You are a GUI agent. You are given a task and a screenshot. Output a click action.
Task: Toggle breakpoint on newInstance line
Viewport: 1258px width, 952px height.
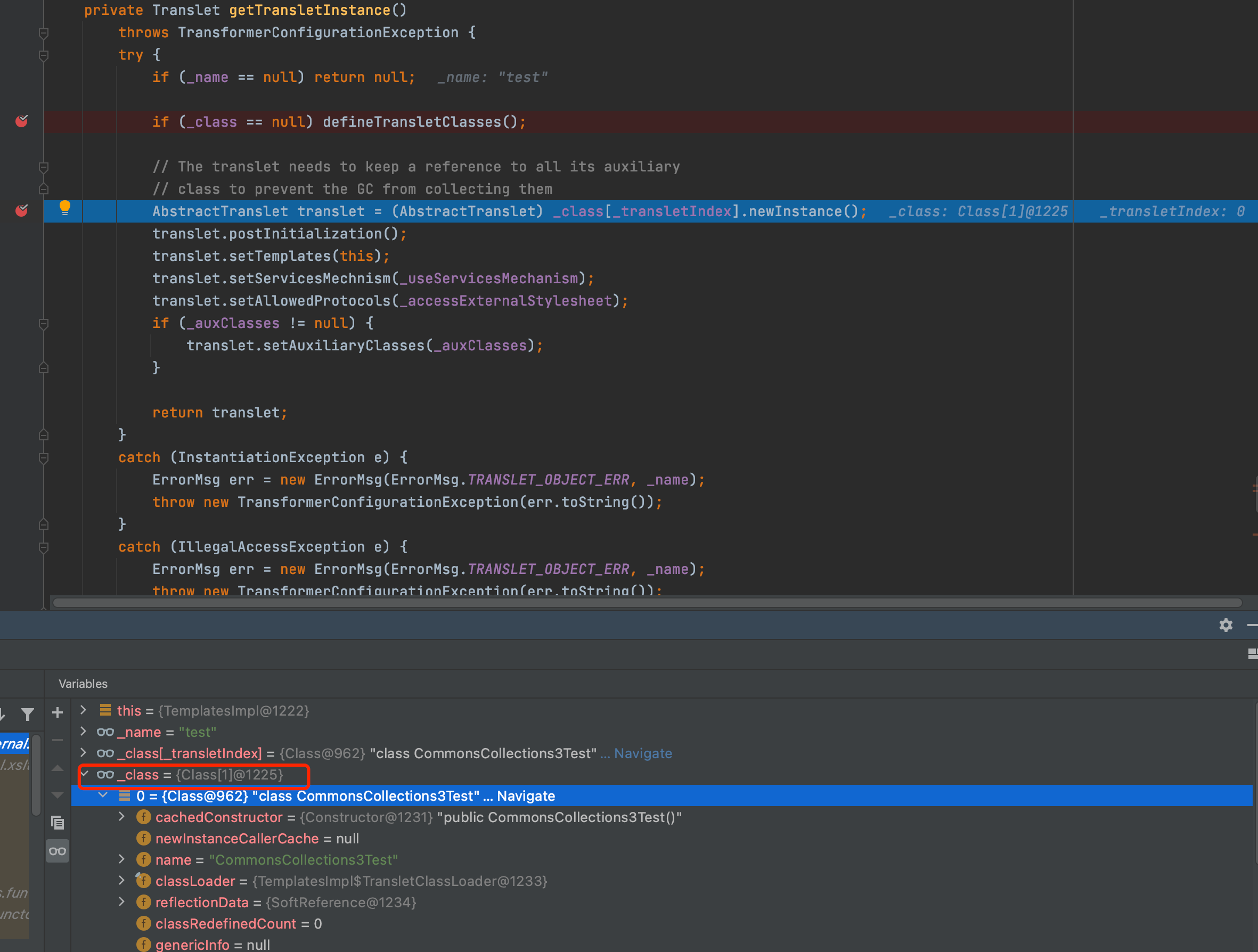coord(22,210)
